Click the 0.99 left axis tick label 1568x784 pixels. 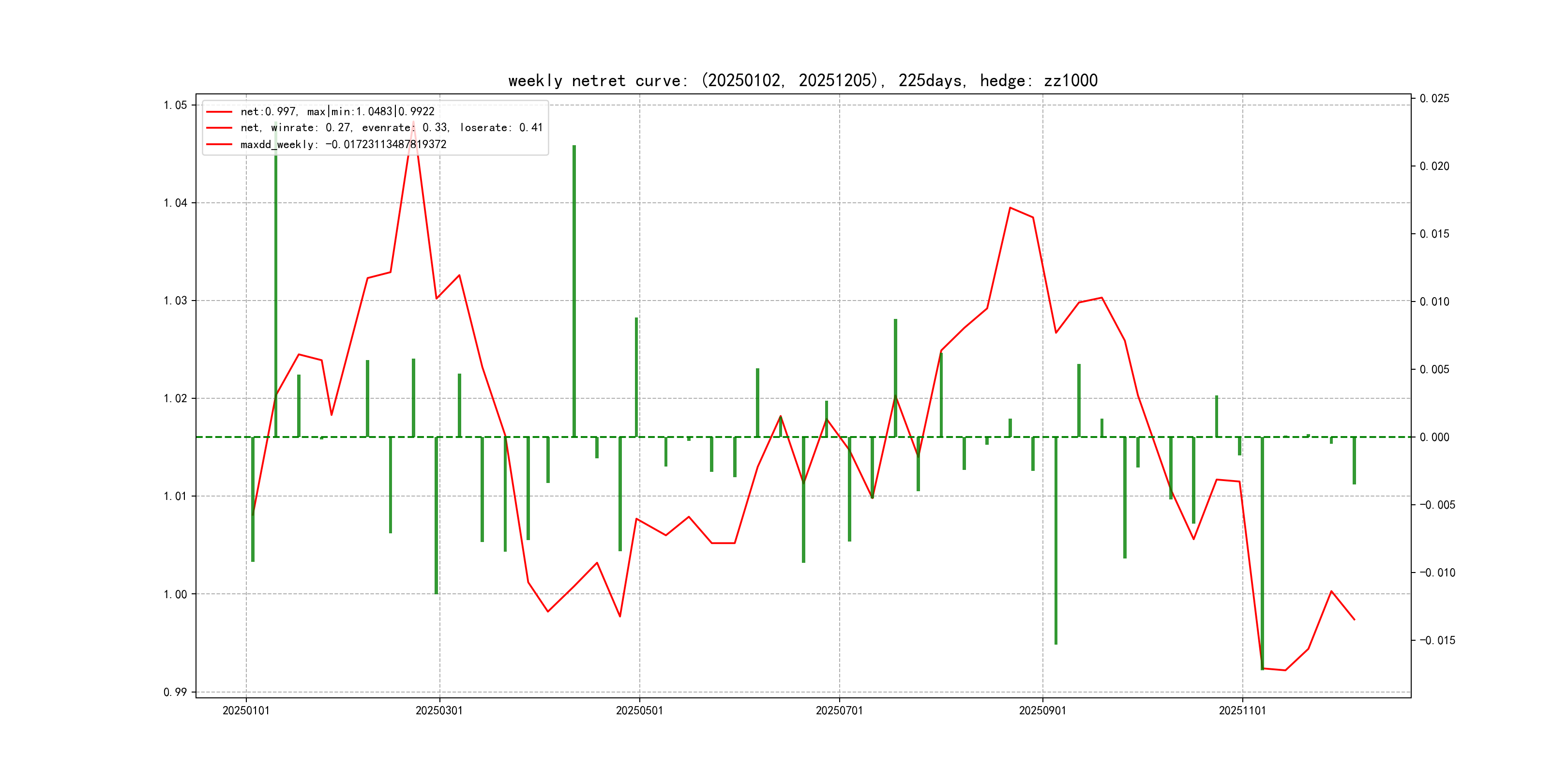pyautogui.click(x=175, y=692)
